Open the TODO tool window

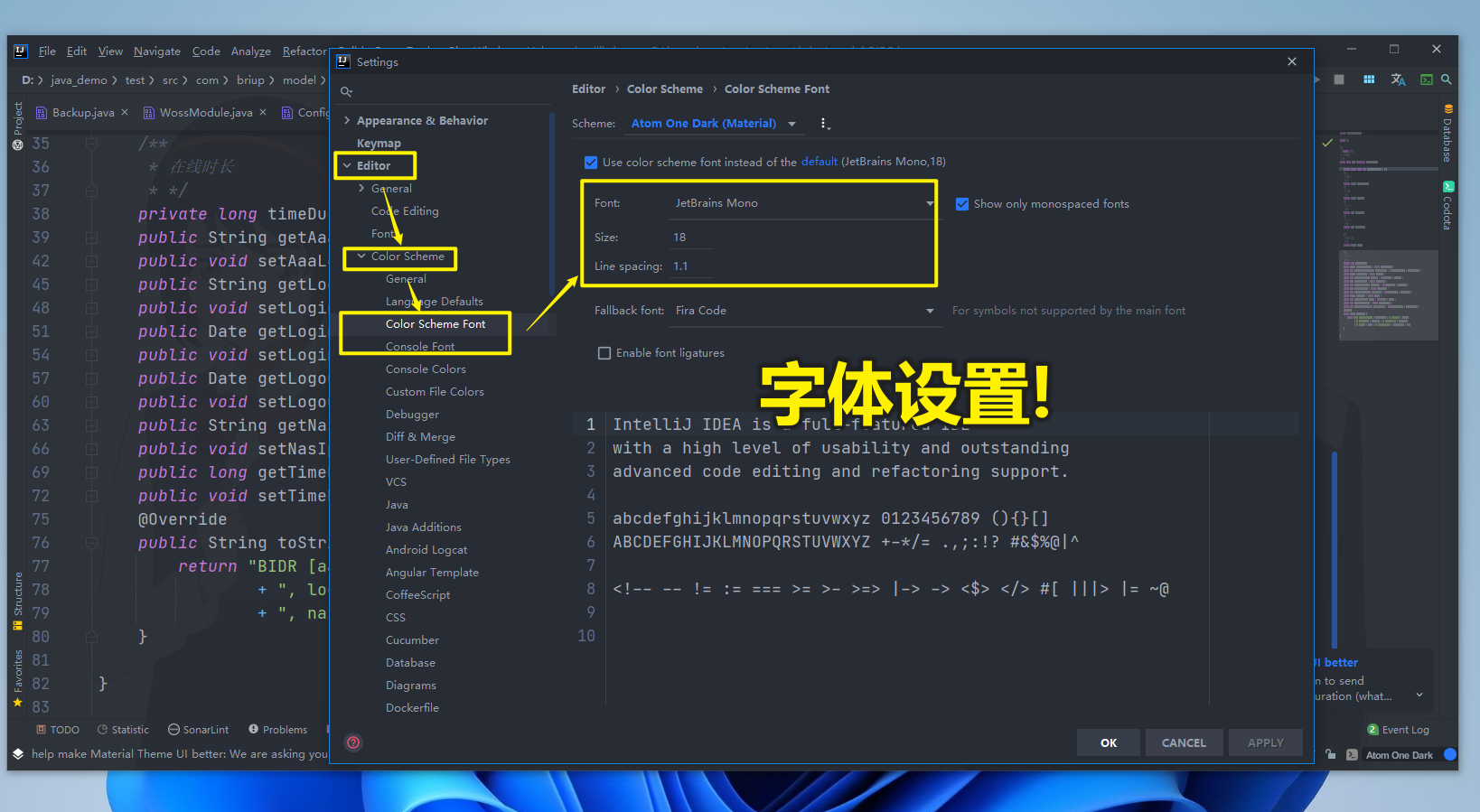pyautogui.click(x=58, y=730)
